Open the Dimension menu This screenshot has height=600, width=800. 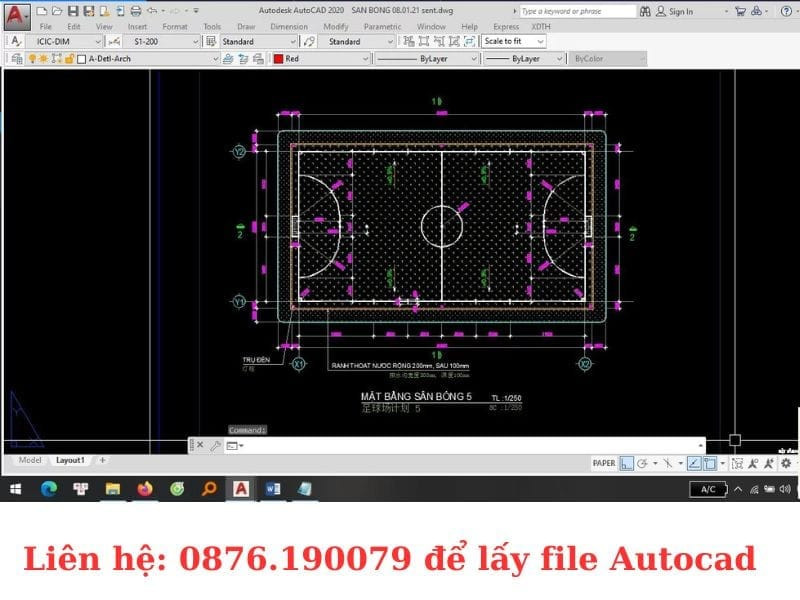289,27
